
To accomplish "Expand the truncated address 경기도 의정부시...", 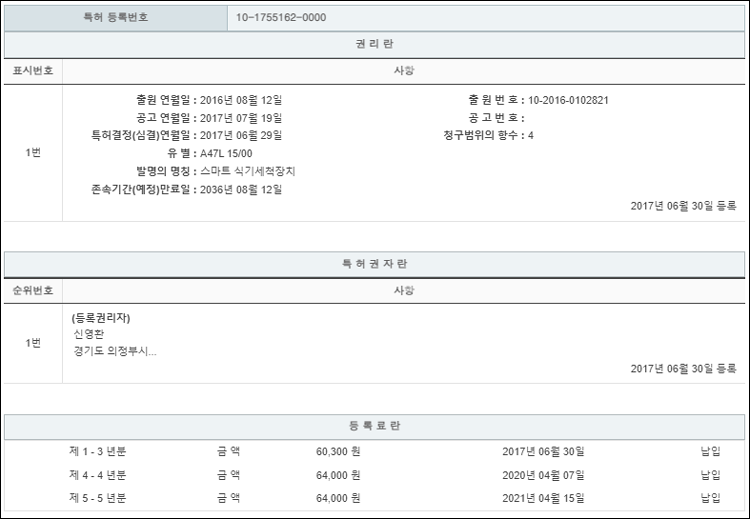I will pyautogui.click(x=114, y=351).
